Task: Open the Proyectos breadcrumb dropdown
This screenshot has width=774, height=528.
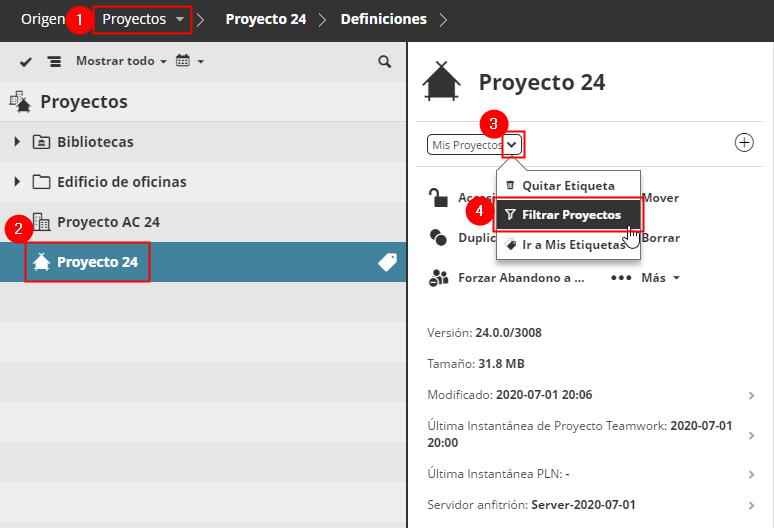Action: click(x=143, y=19)
